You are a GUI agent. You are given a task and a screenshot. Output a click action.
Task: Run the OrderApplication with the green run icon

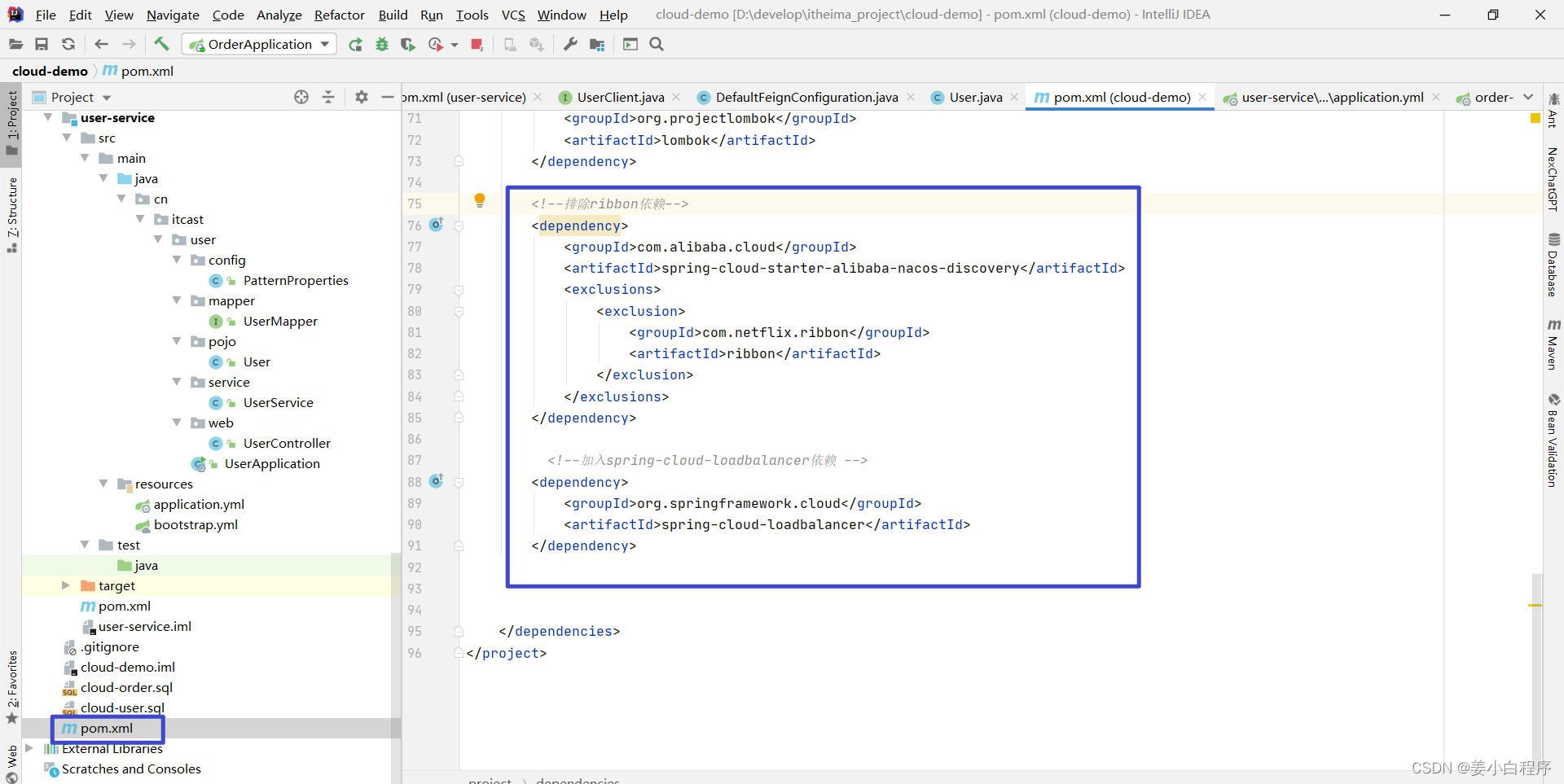355,44
